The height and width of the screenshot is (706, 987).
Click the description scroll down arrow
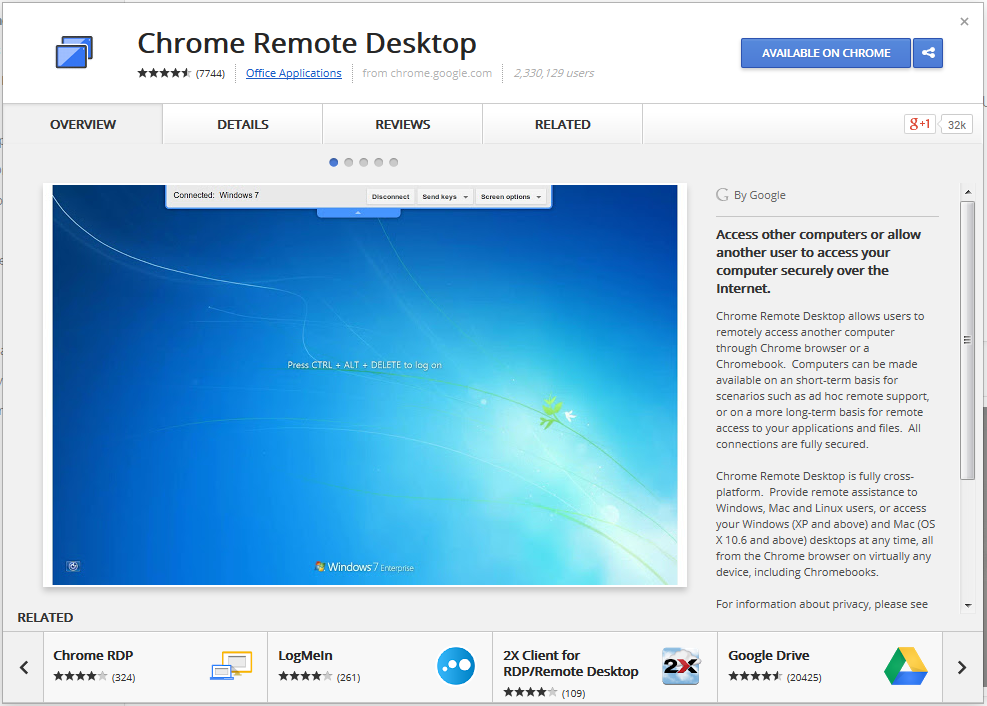[967, 605]
